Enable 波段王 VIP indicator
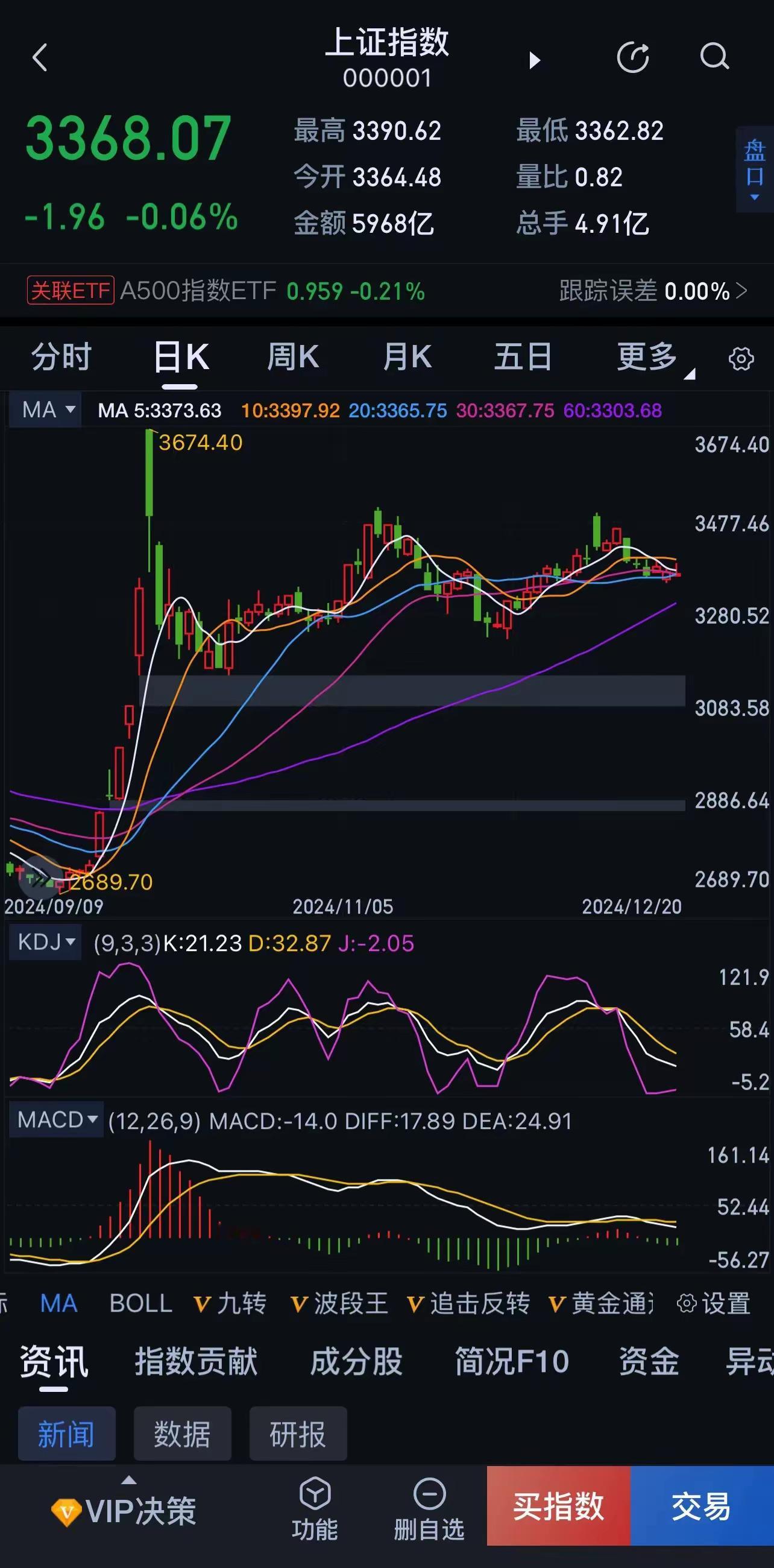This screenshot has width=774, height=1568. click(x=339, y=1303)
